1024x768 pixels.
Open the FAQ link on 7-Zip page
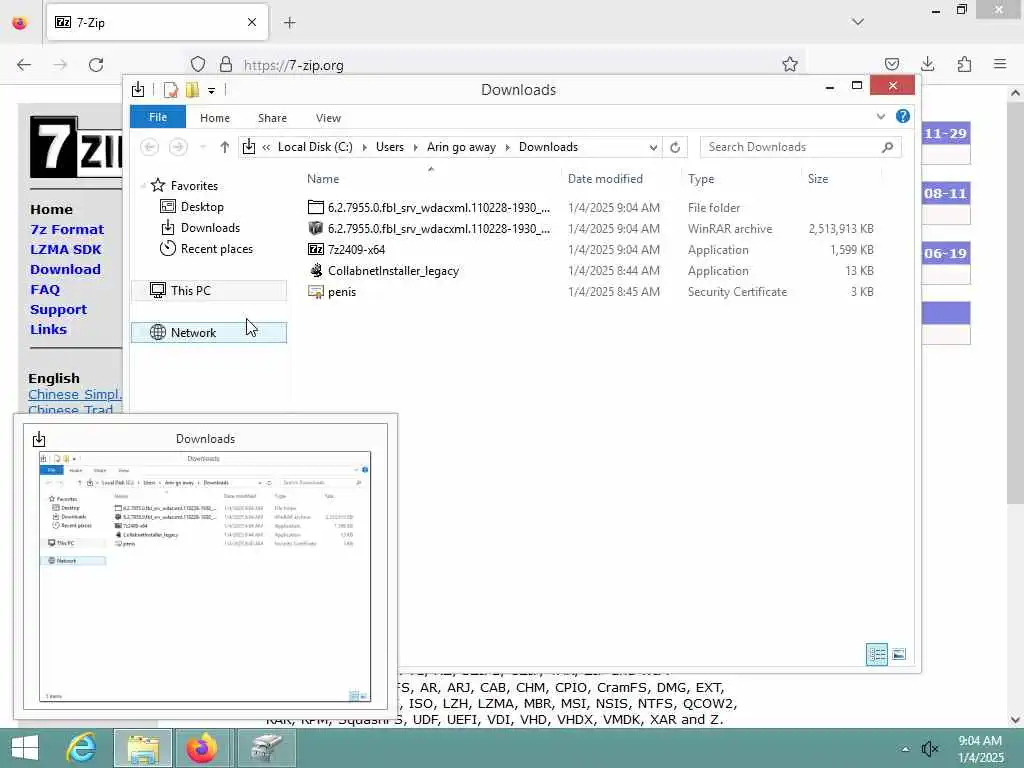pyautogui.click(x=45, y=290)
